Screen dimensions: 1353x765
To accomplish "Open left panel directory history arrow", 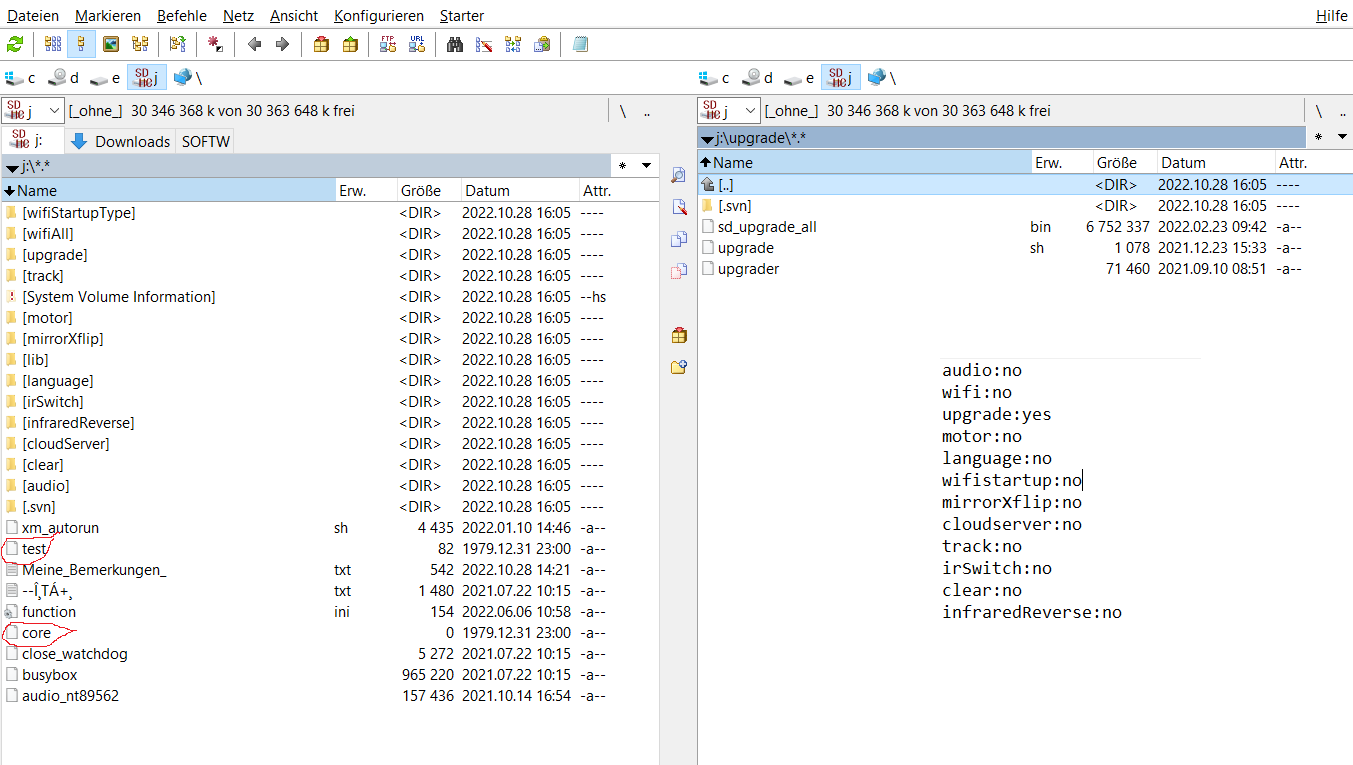I will 647,165.
